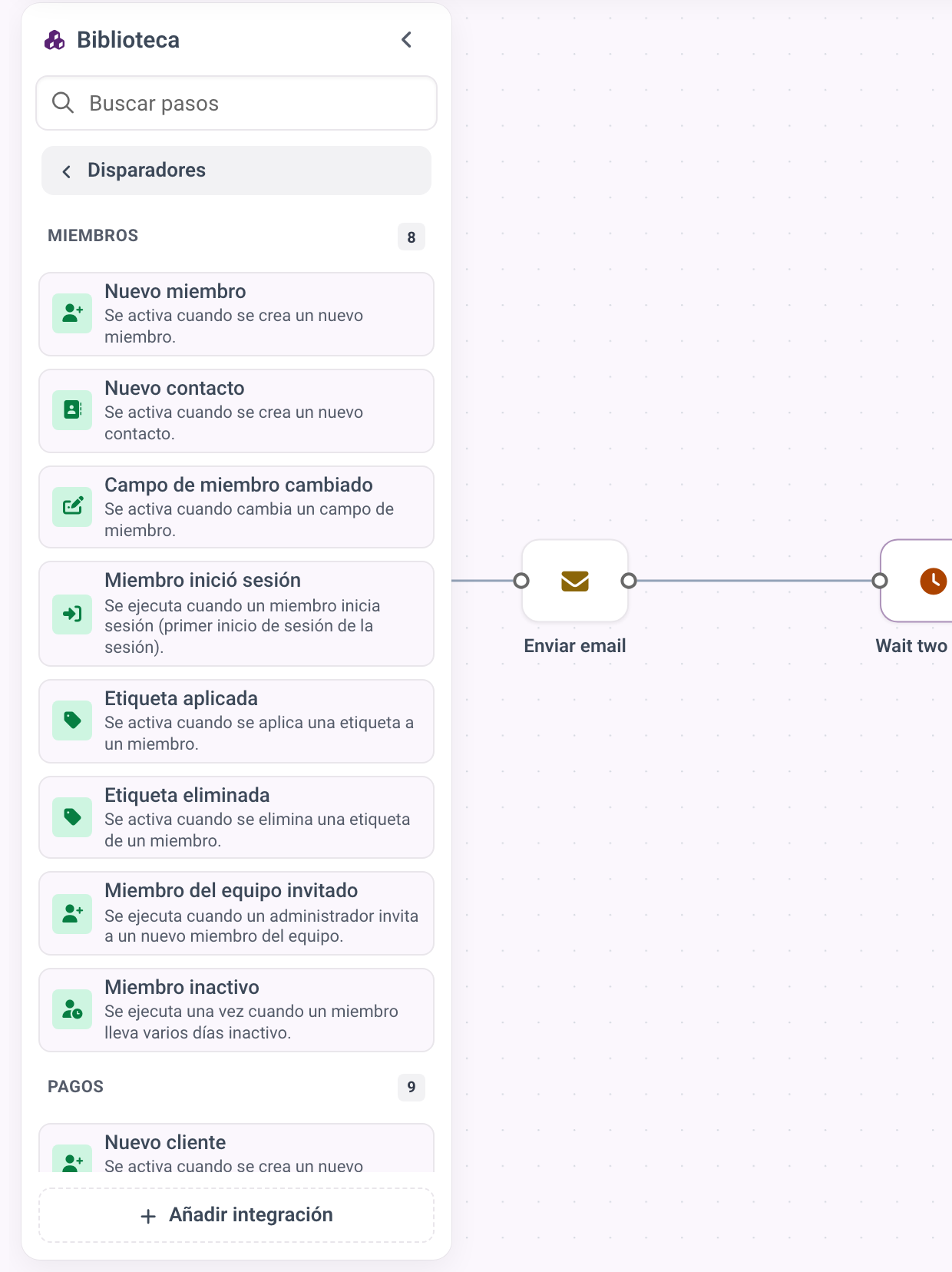952x1272 pixels.
Task: Click the Añadir integración button
Action: tap(236, 1214)
